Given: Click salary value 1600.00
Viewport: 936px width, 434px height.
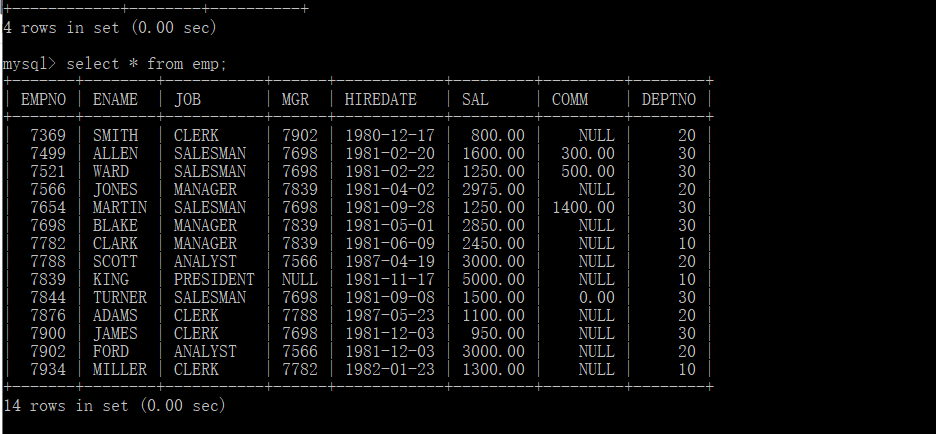Looking at the screenshot, I should point(493,153).
